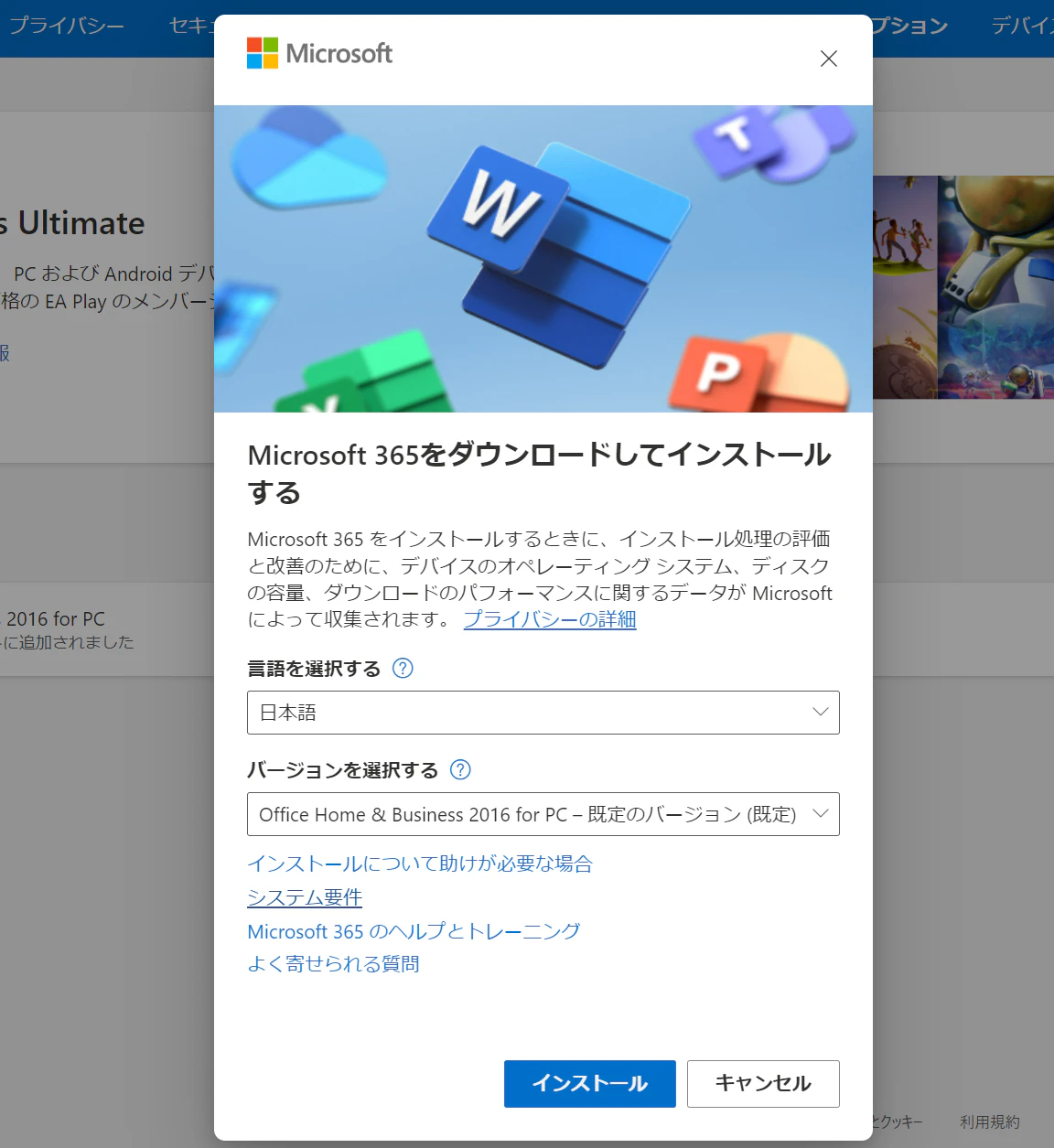Open the 日本語 language dropdown

pos(543,713)
